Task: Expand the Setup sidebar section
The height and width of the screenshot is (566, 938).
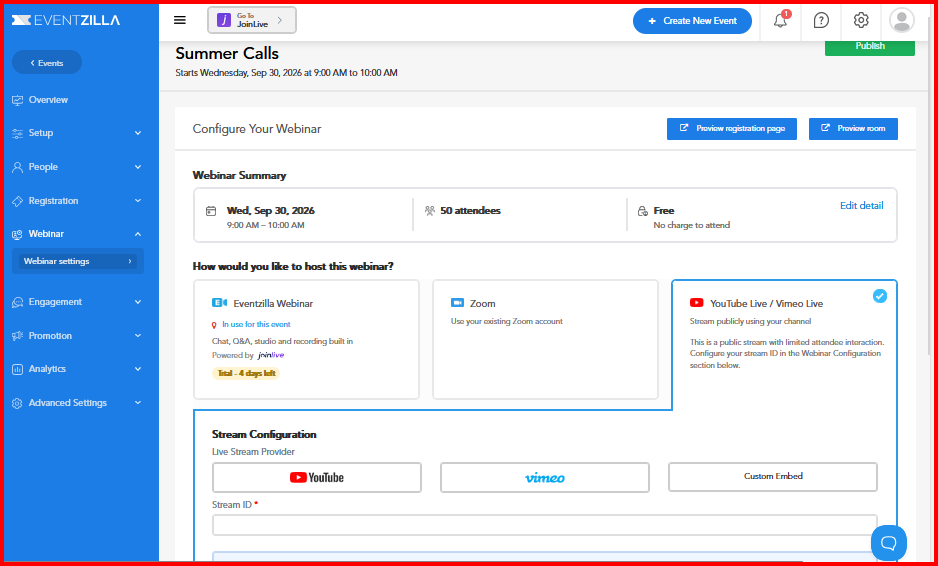Action: tap(78, 133)
